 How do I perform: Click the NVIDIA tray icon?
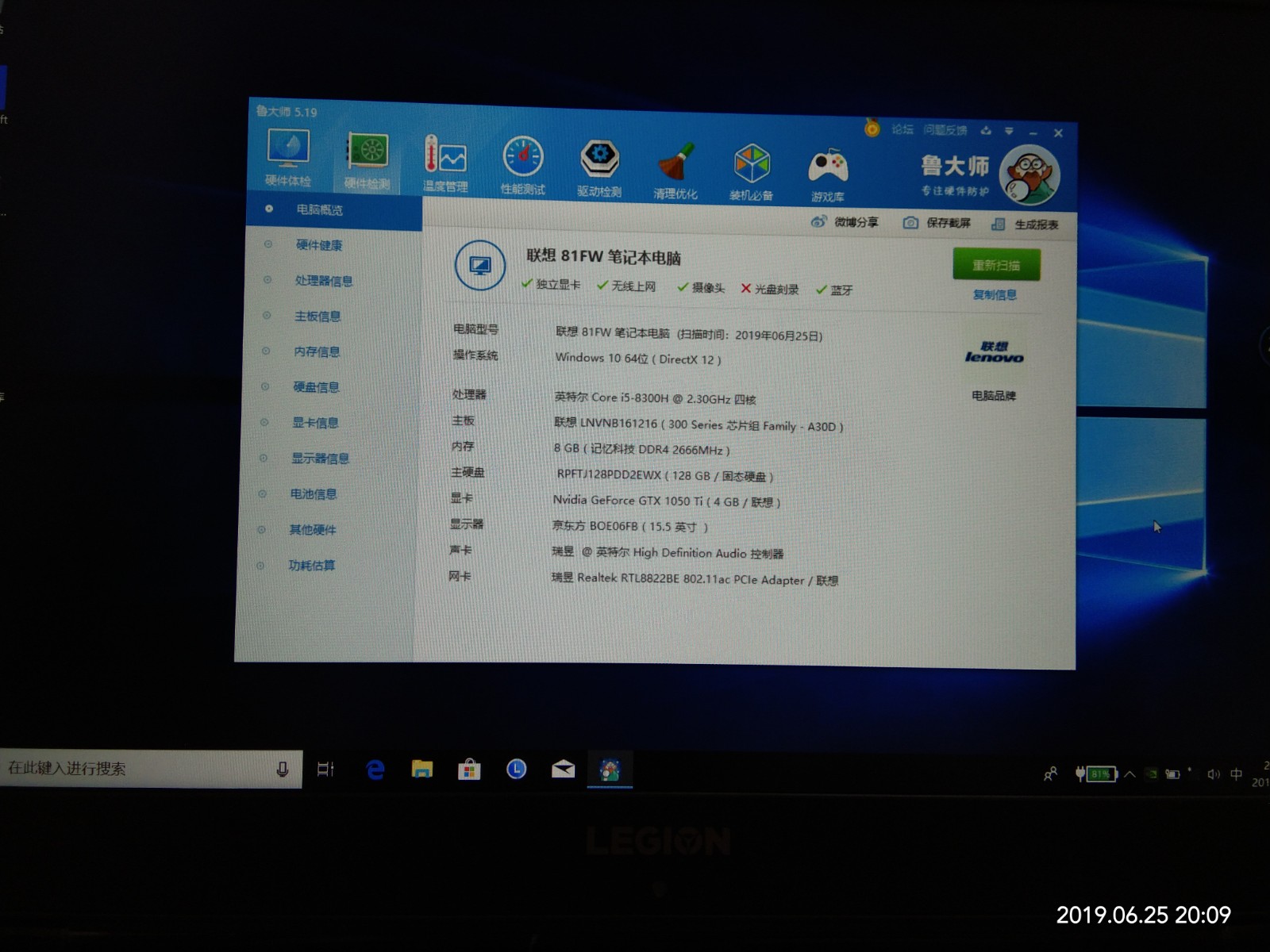tap(1151, 774)
